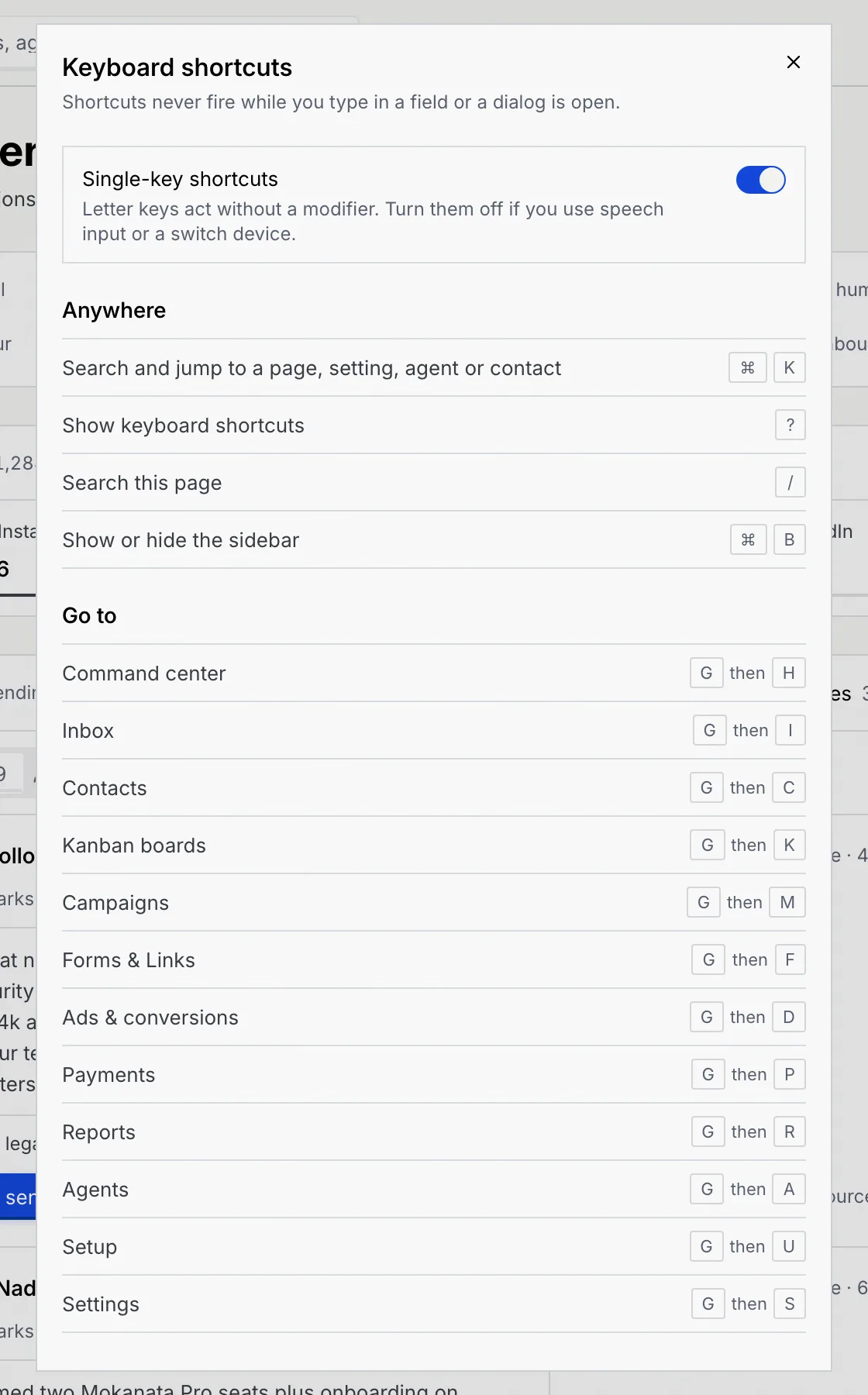Image resolution: width=868 pixels, height=1395 pixels.
Task: Click the 'Agents' row label
Action: [x=95, y=1190]
